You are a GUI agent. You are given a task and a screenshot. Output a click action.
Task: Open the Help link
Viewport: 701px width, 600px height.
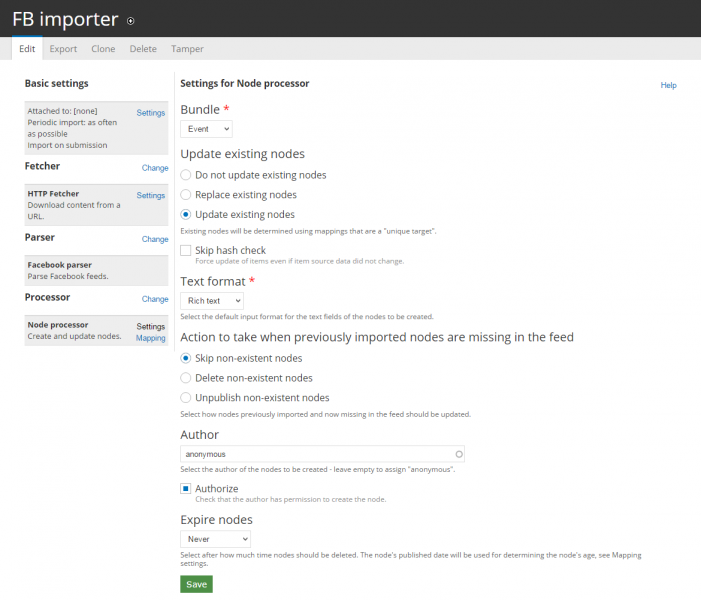[668, 85]
